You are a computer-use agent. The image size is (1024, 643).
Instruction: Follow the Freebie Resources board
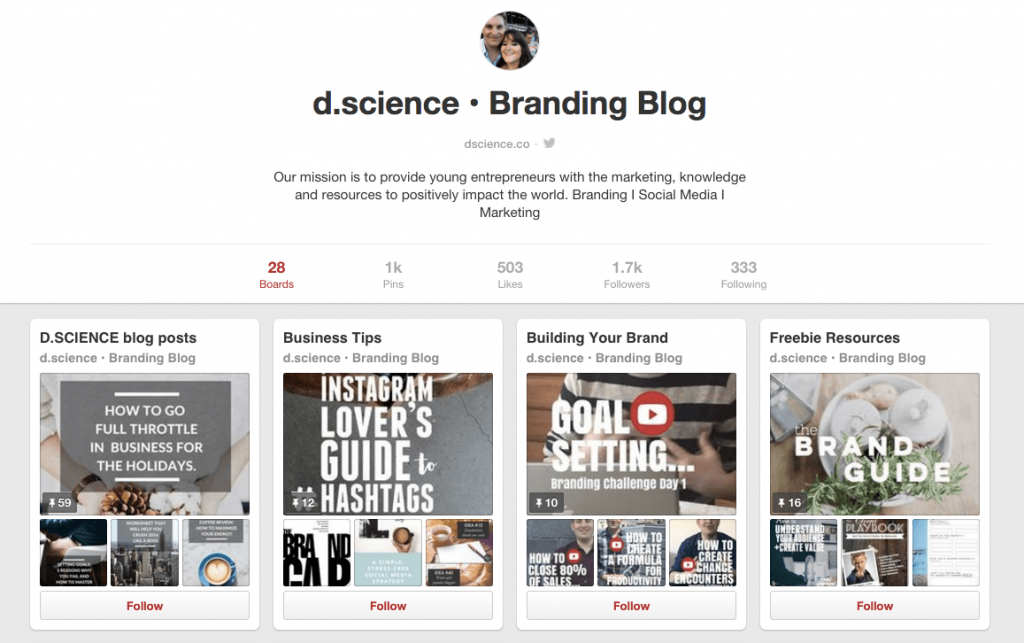[x=874, y=606]
